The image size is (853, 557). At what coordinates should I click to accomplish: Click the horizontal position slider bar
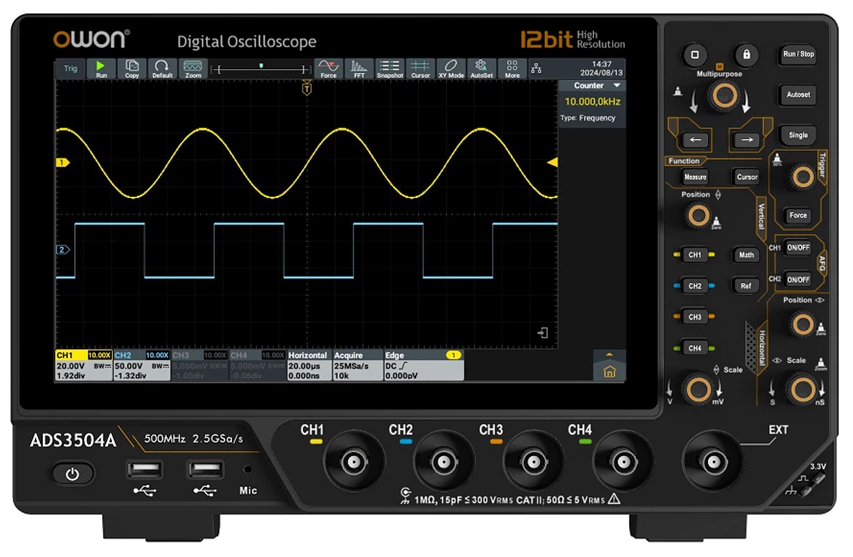261,68
